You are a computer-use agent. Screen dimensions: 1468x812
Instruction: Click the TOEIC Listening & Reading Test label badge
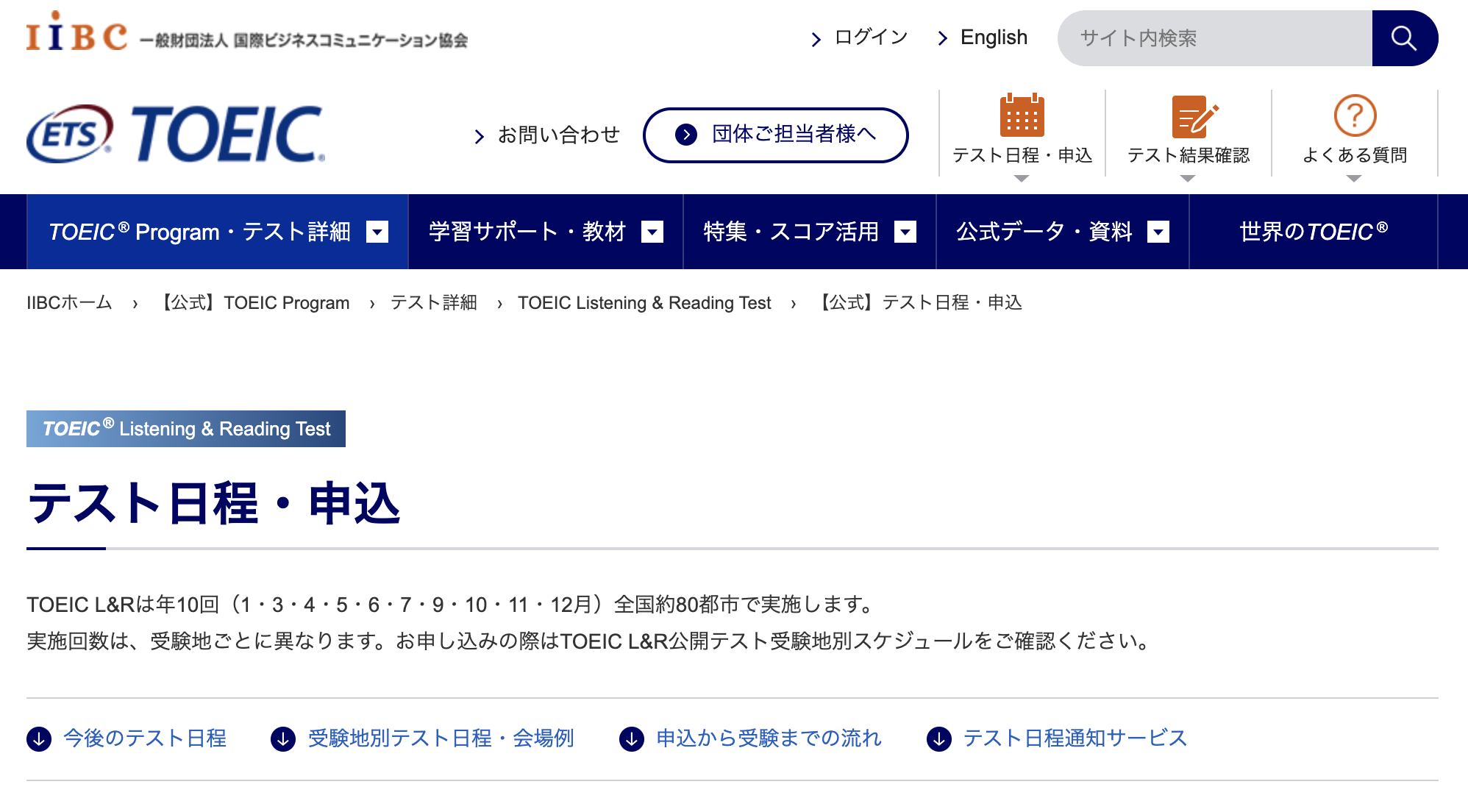(x=186, y=429)
